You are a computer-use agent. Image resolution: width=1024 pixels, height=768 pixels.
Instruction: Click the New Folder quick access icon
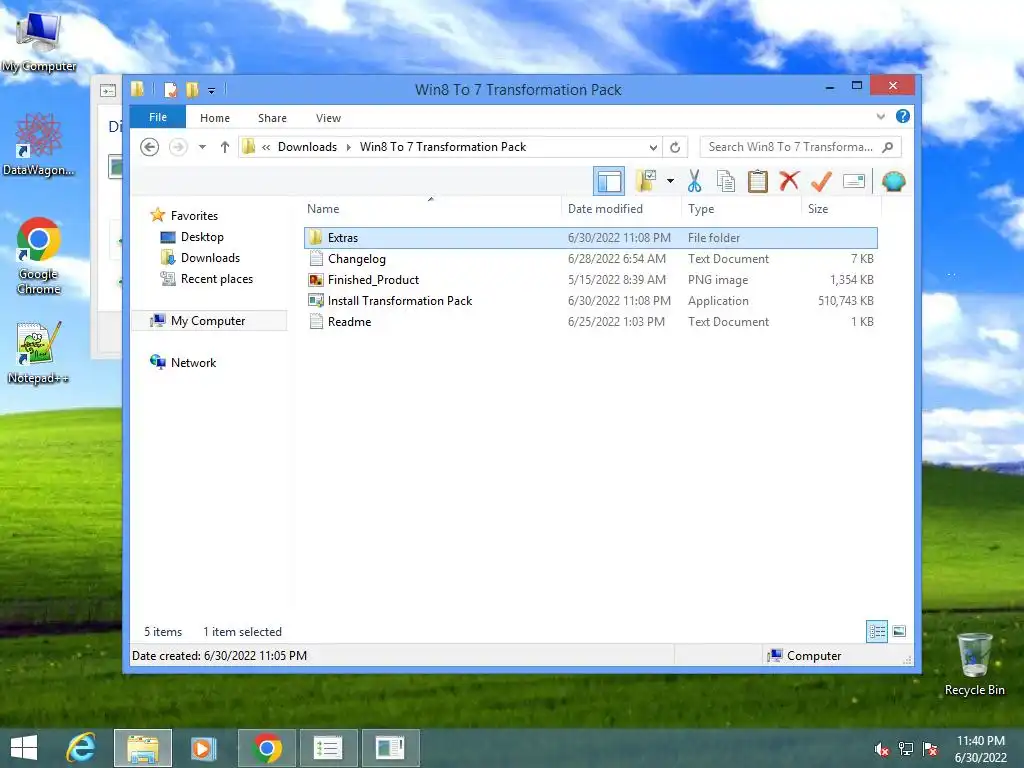[192, 89]
